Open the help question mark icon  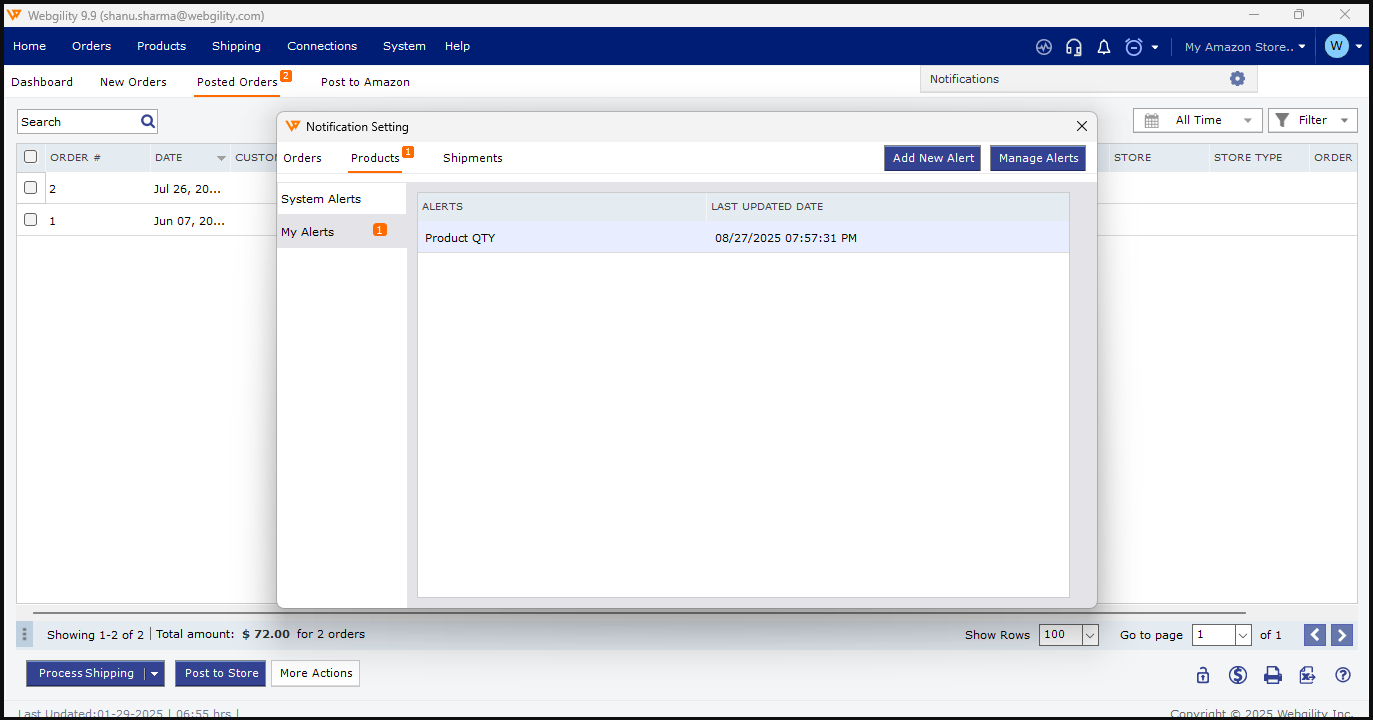pos(1342,675)
